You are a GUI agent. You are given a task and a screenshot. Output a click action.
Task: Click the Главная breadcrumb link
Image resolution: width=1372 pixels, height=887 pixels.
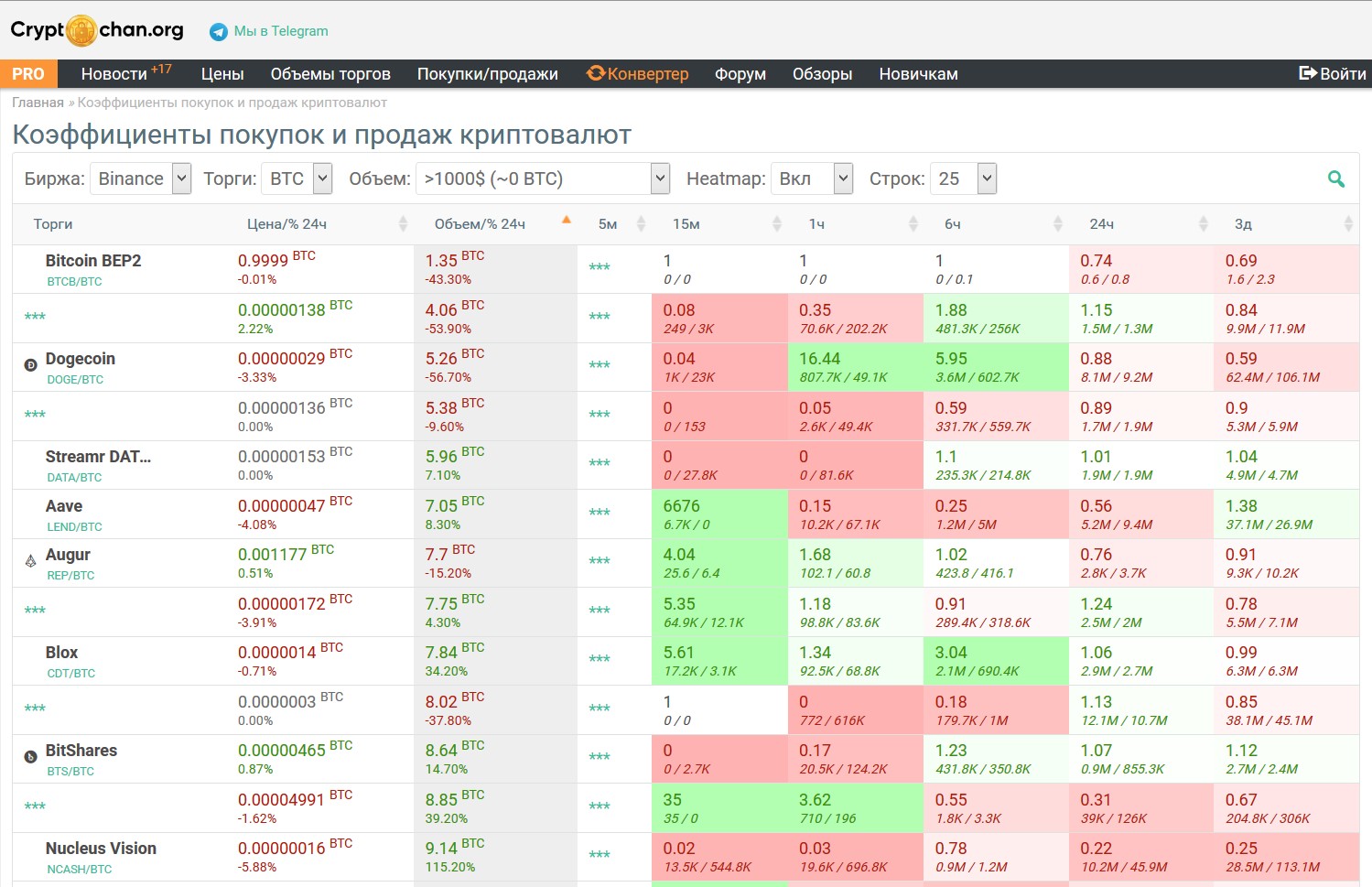38,103
